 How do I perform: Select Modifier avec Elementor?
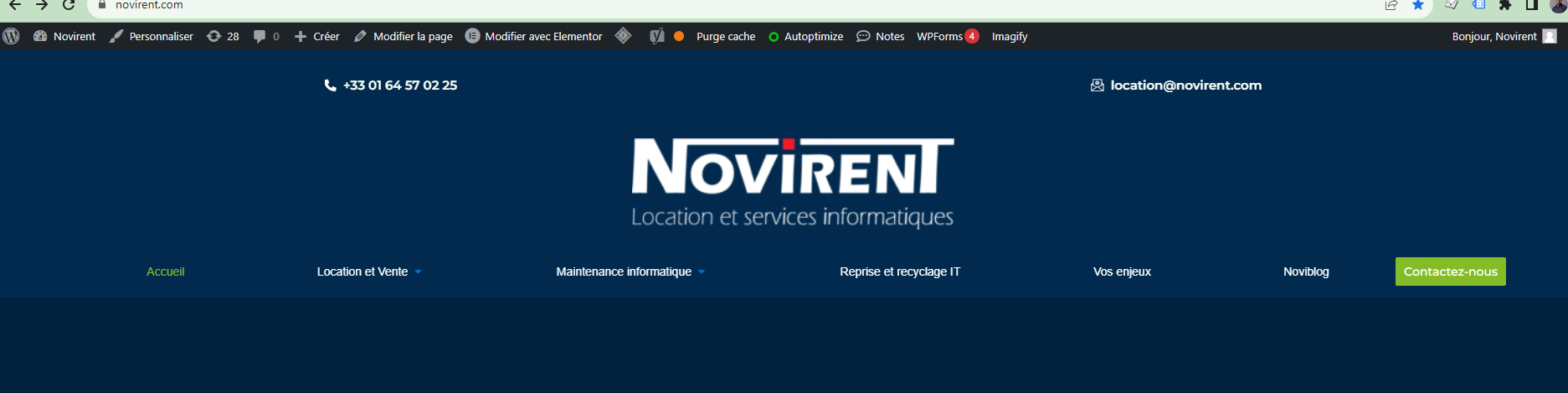tap(534, 36)
